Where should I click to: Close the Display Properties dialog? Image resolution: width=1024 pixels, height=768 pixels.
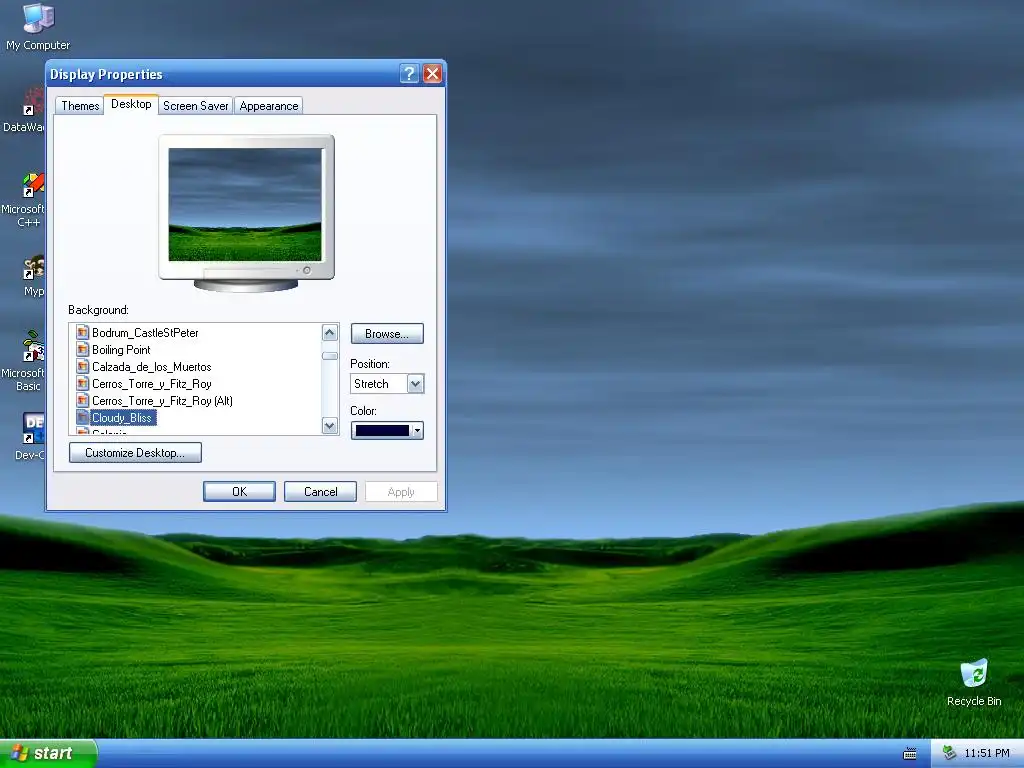432,73
